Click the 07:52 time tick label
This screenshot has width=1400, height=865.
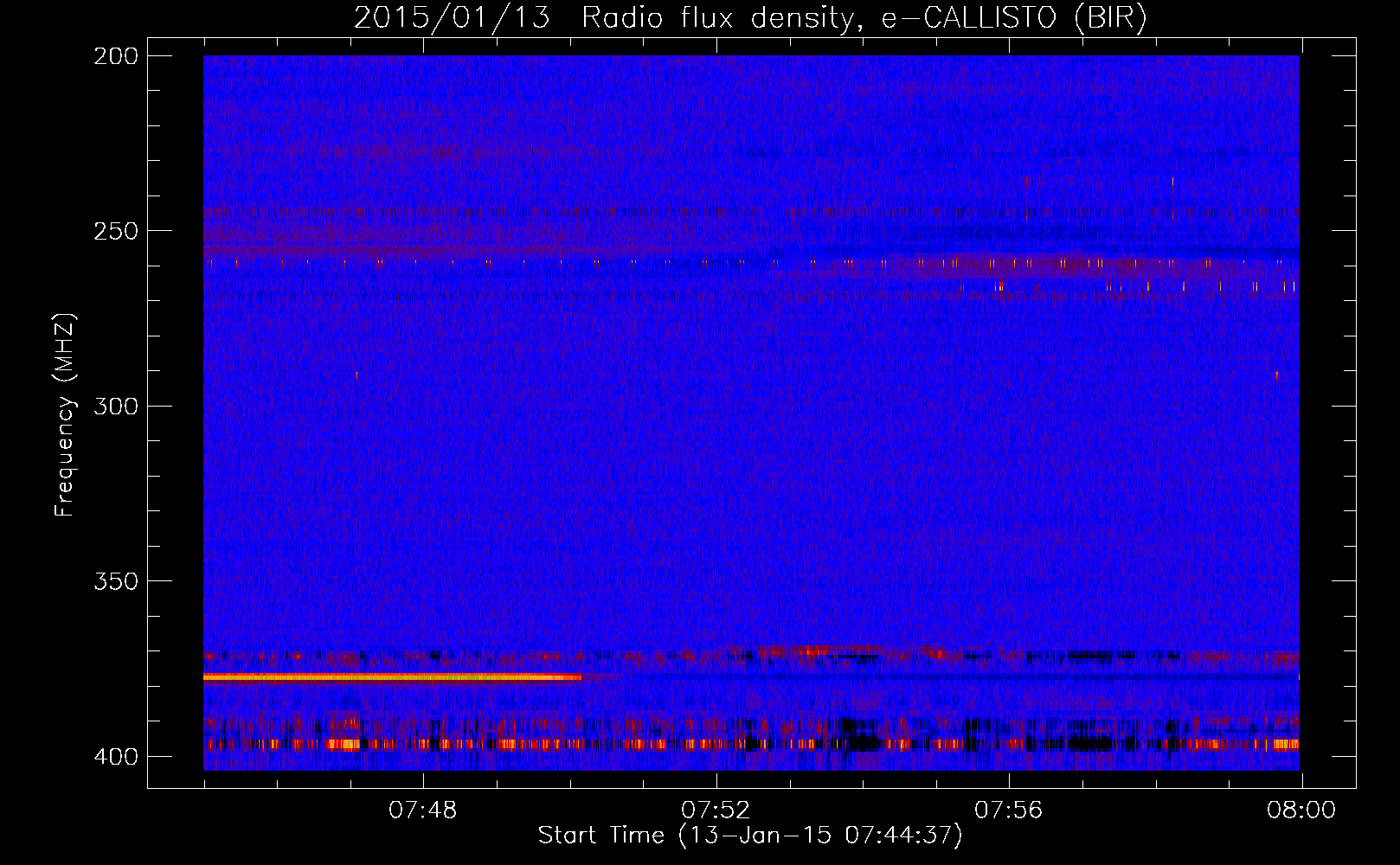(x=716, y=811)
